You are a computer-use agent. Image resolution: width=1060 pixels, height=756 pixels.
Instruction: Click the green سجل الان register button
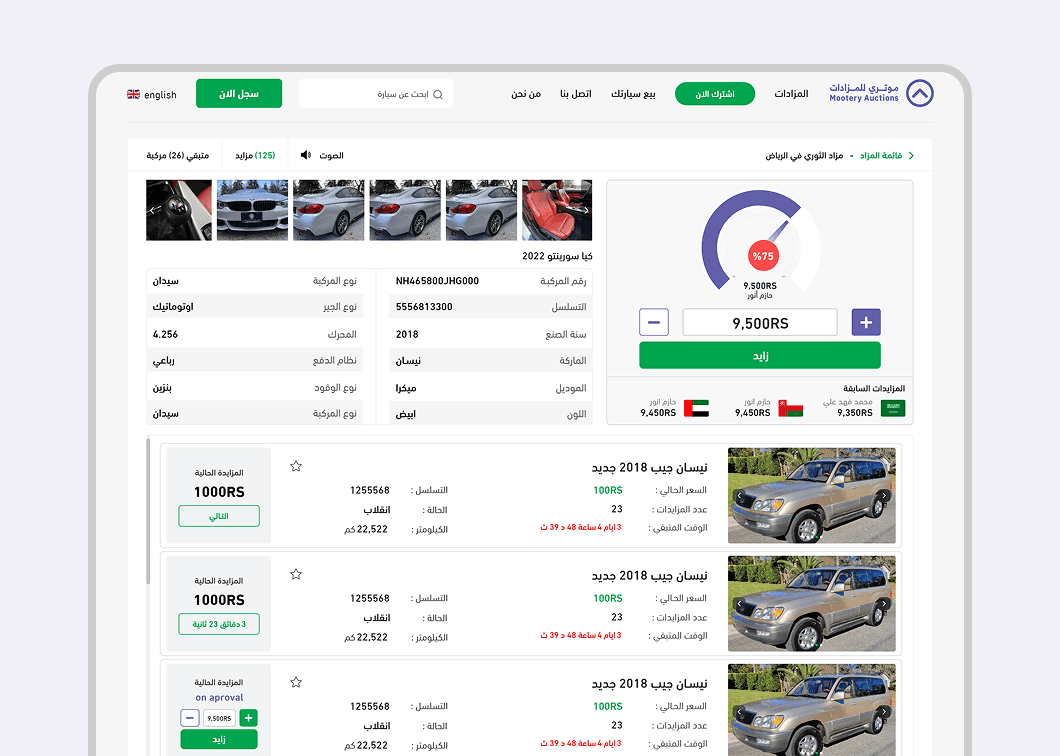point(238,93)
